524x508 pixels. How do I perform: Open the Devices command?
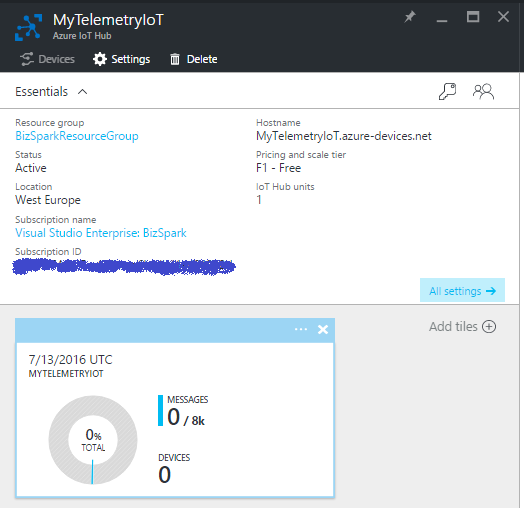tap(47, 59)
